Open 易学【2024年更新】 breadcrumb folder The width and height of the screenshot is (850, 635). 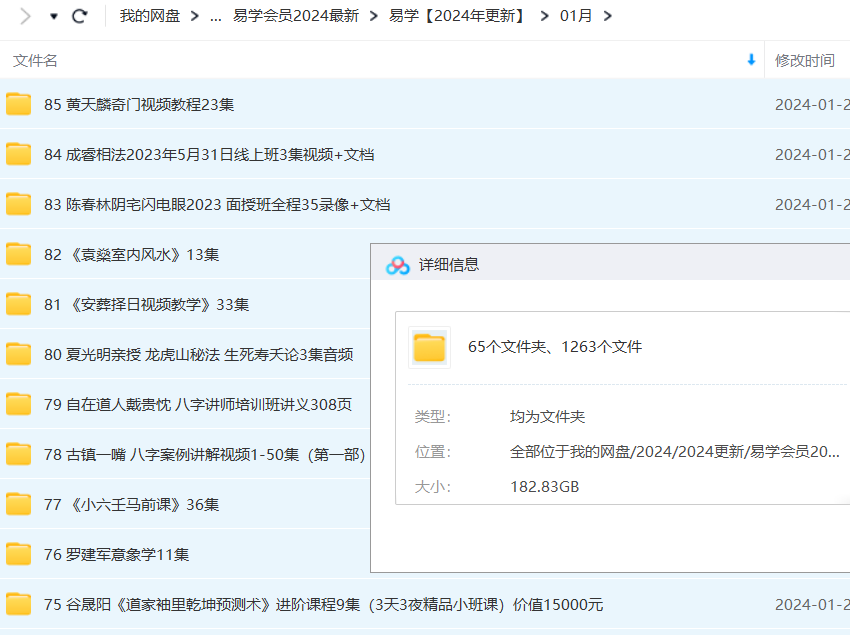pyautogui.click(x=457, y=16)
